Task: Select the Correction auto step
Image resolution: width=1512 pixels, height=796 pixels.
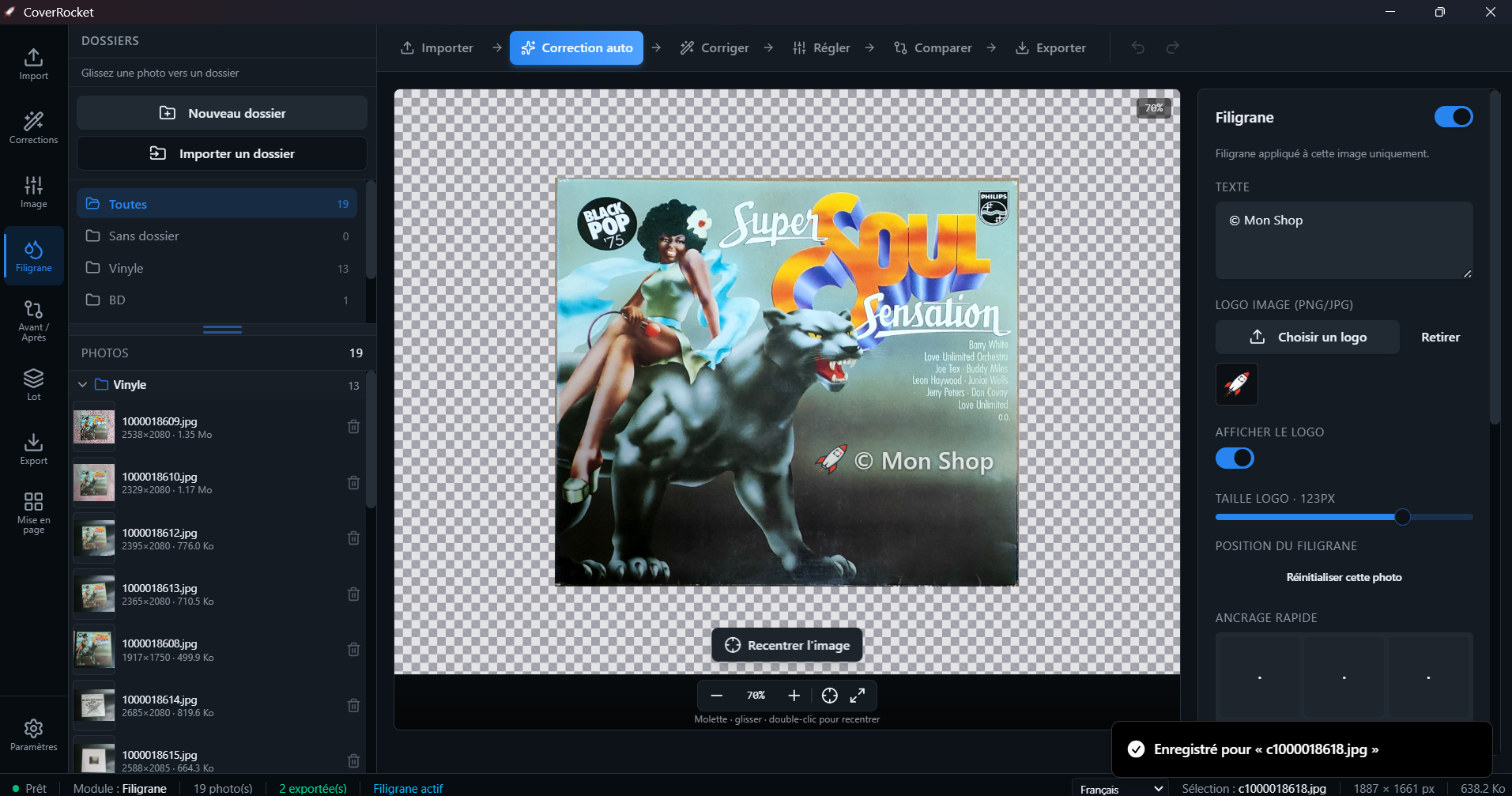Action: pyautogui.click(x=576, y=47)
